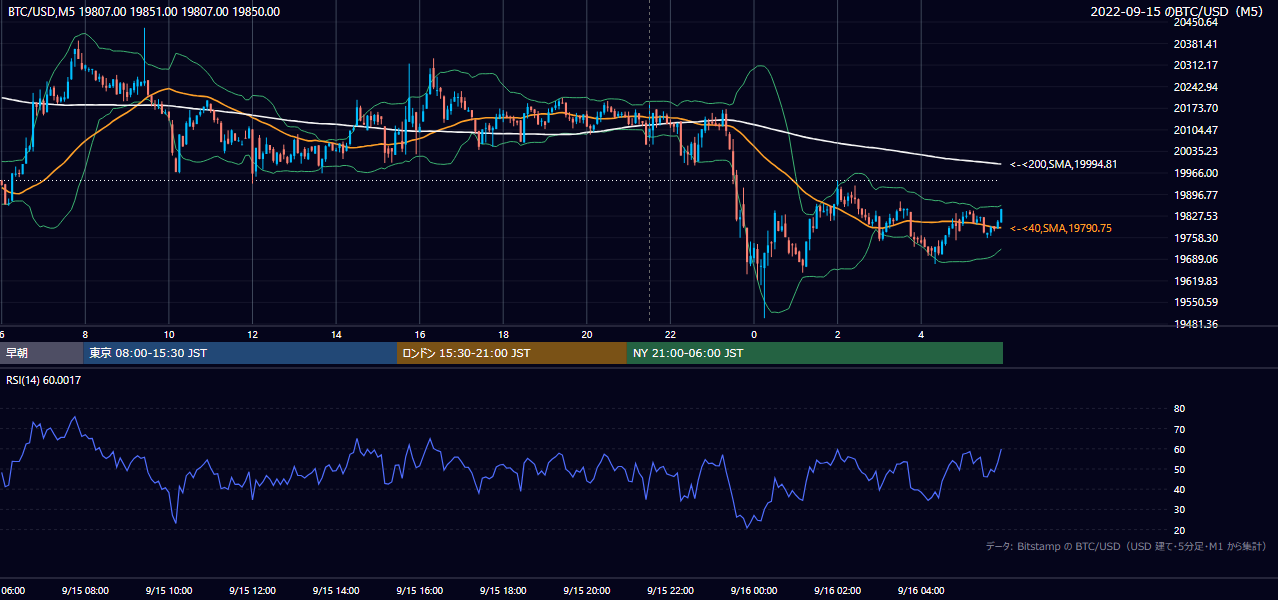
Task: Click RSI axis level 30
Action: pyautogui.click(x=1179, y=510)
